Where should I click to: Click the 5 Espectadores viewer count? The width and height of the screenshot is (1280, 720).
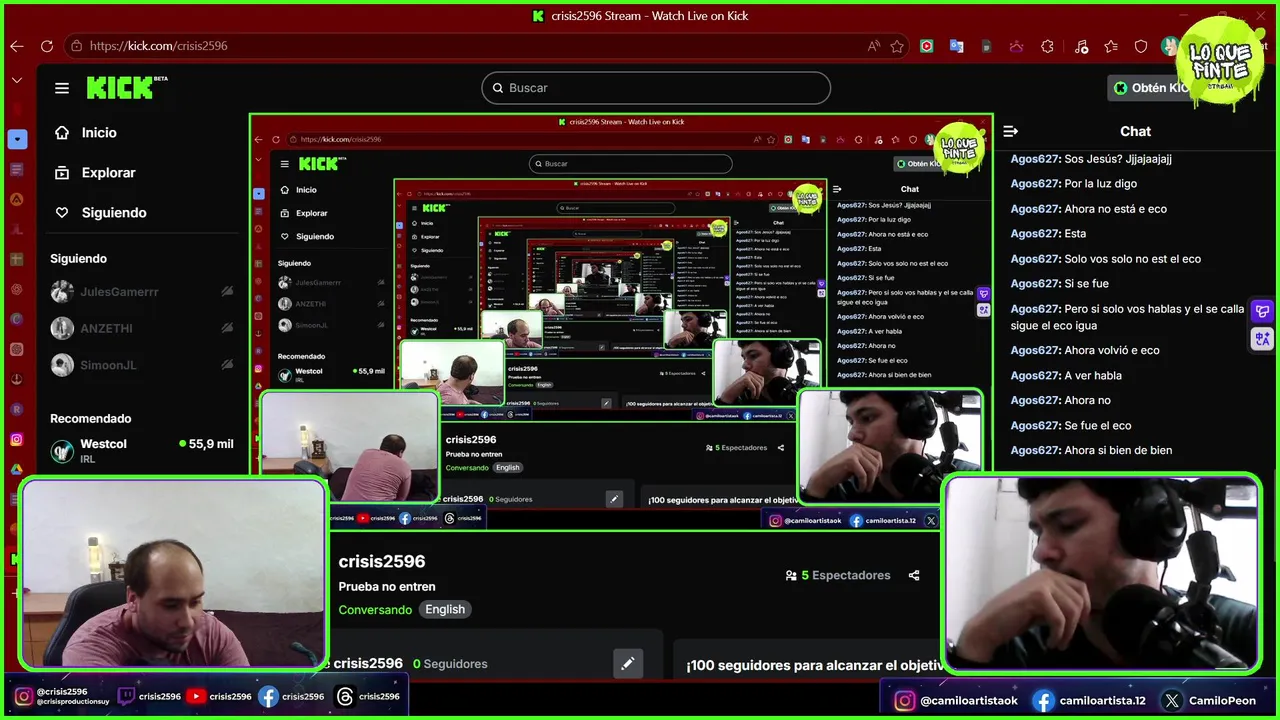tap(837, 576)
